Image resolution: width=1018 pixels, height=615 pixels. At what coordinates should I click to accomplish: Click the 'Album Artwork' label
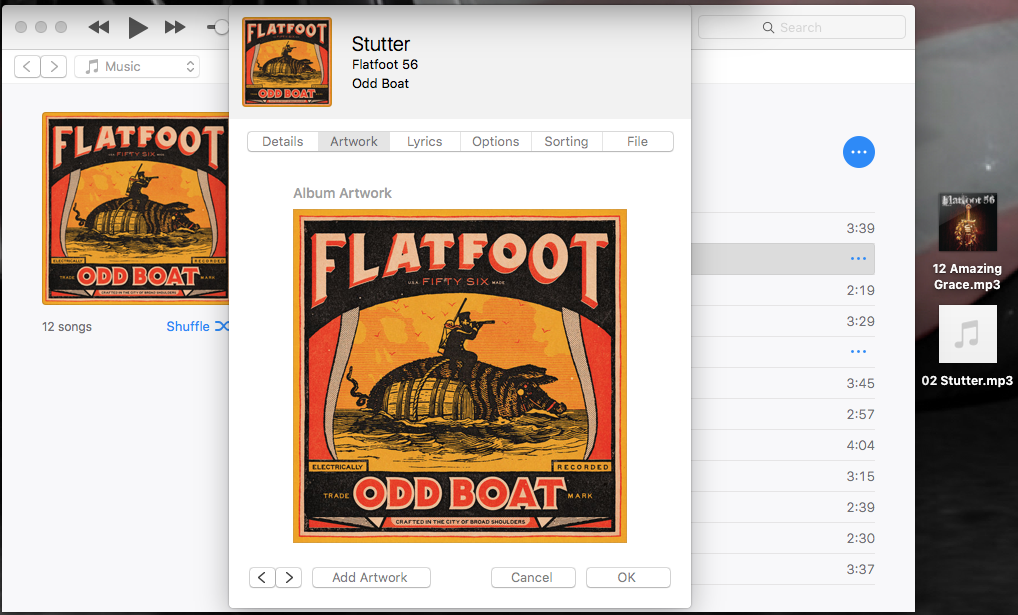[x=342, y=193]
